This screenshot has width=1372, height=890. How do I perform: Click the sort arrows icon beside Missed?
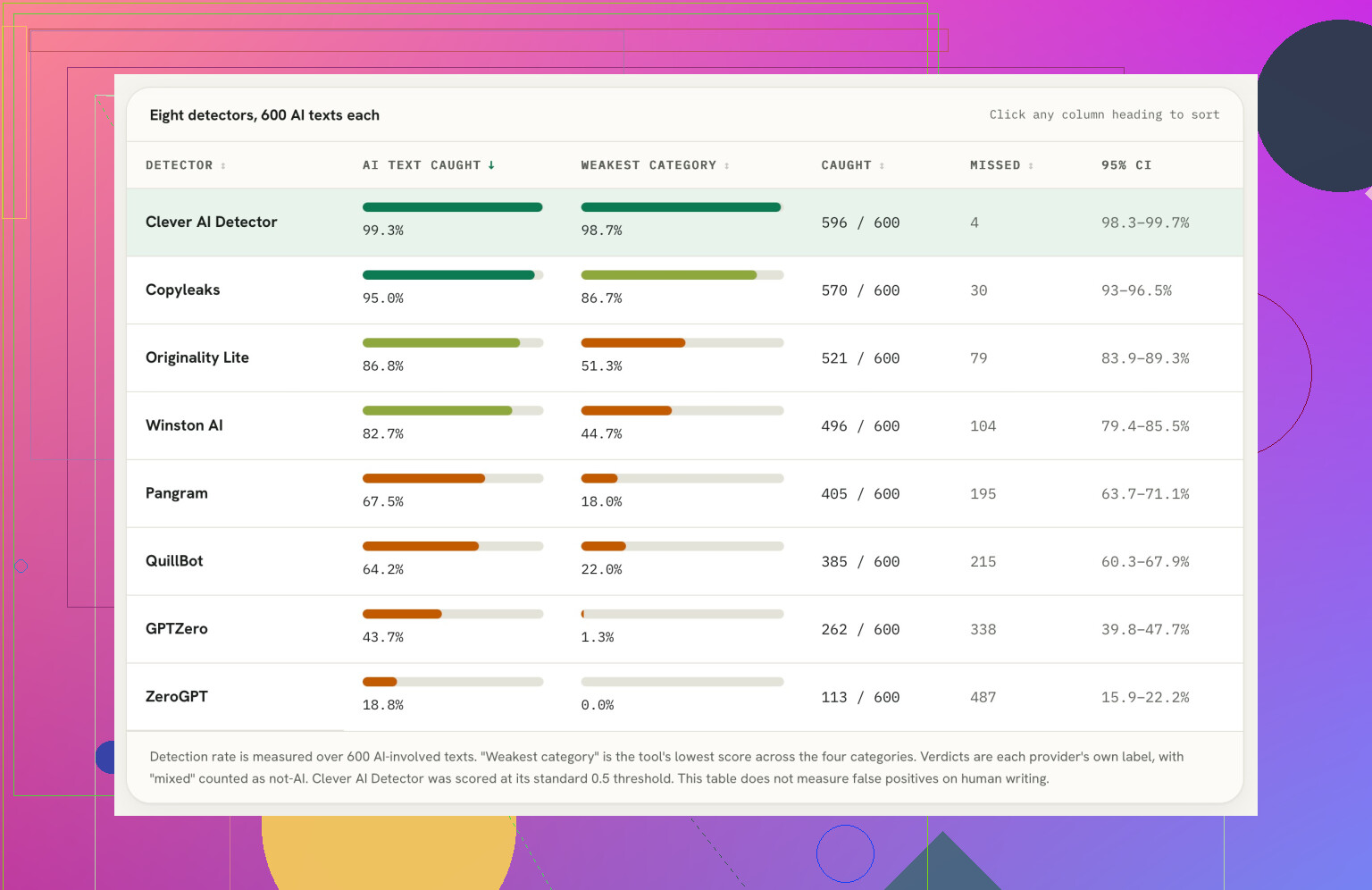(x=1030, y=165)
